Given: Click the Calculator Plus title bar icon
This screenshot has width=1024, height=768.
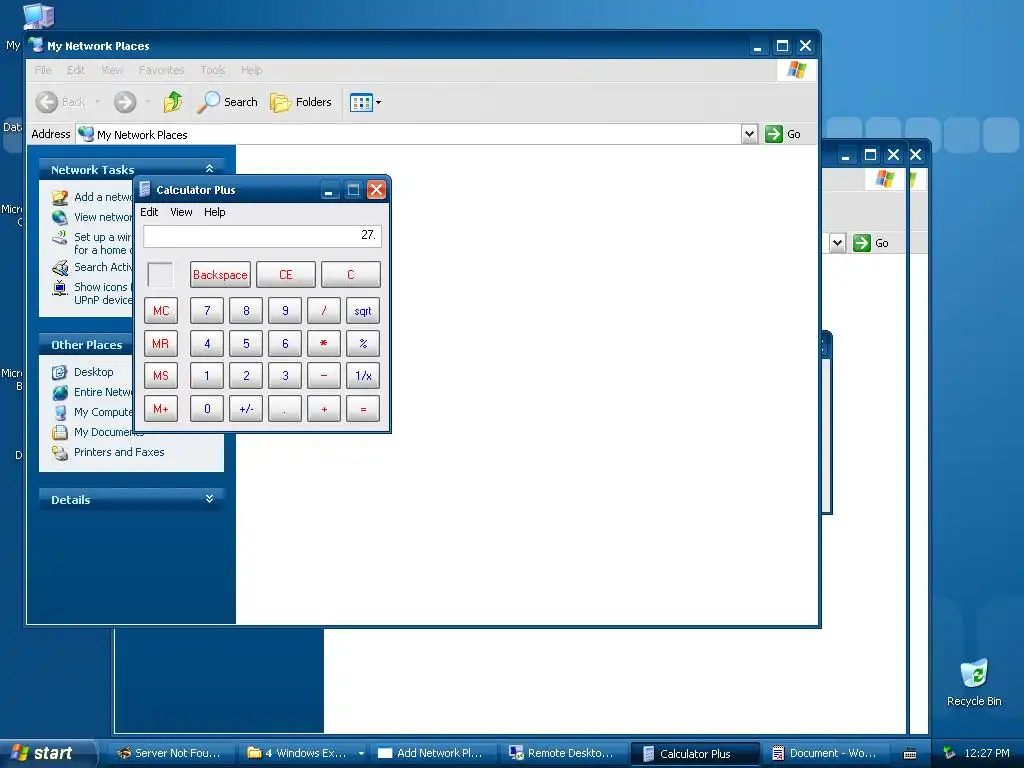Looking at the screenshot, I should pos(145,189).
